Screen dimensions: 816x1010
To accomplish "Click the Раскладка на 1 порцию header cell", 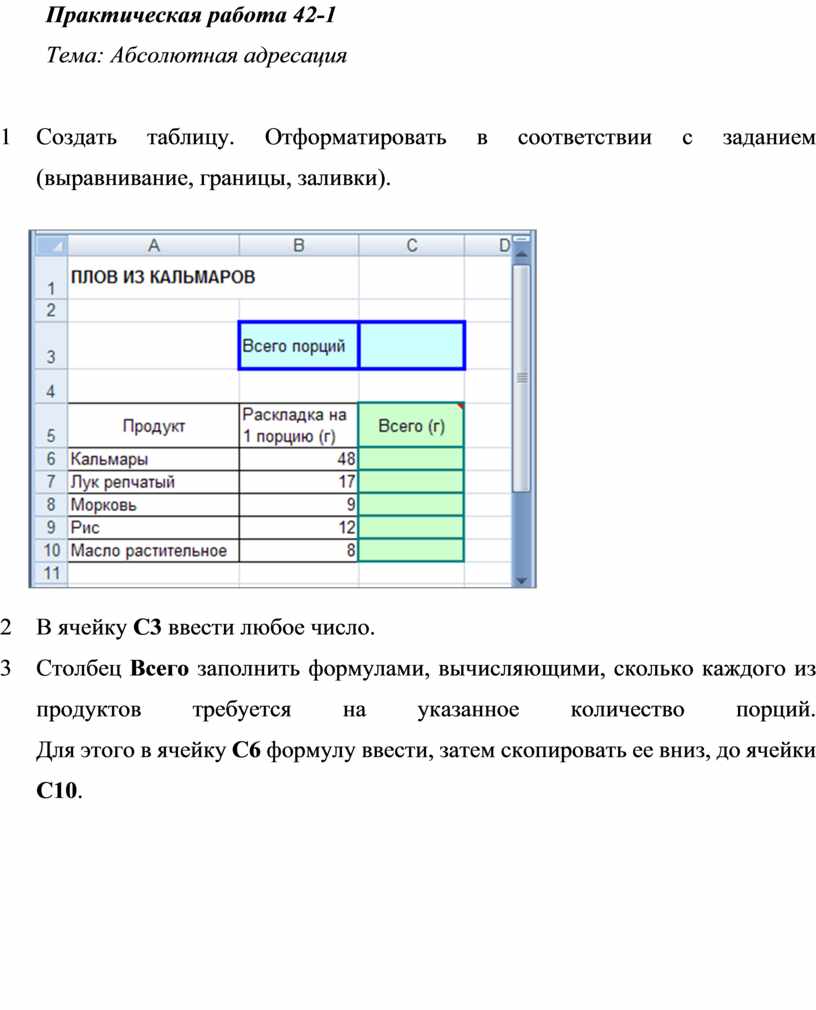I will [298, 425].
